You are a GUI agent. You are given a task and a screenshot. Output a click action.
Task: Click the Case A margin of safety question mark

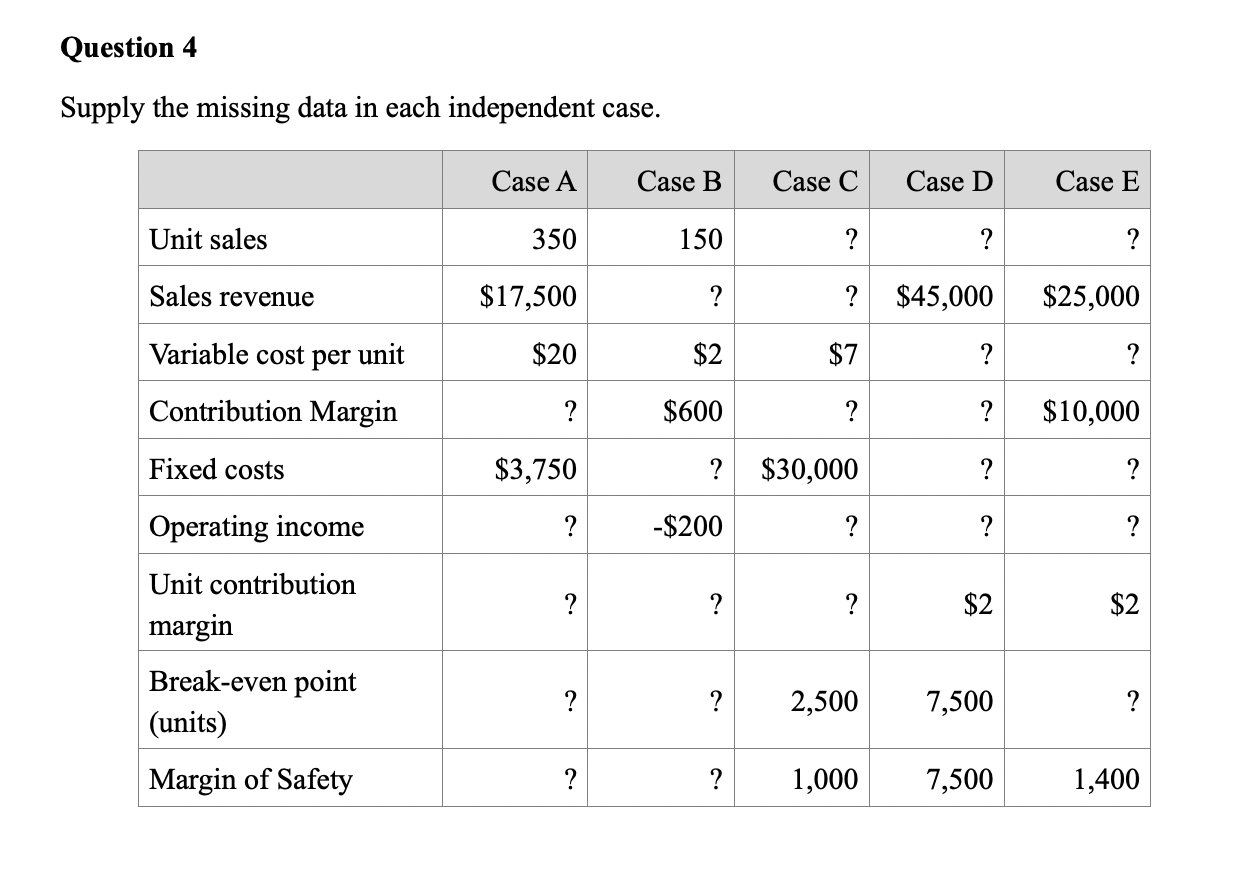(570, 779)
